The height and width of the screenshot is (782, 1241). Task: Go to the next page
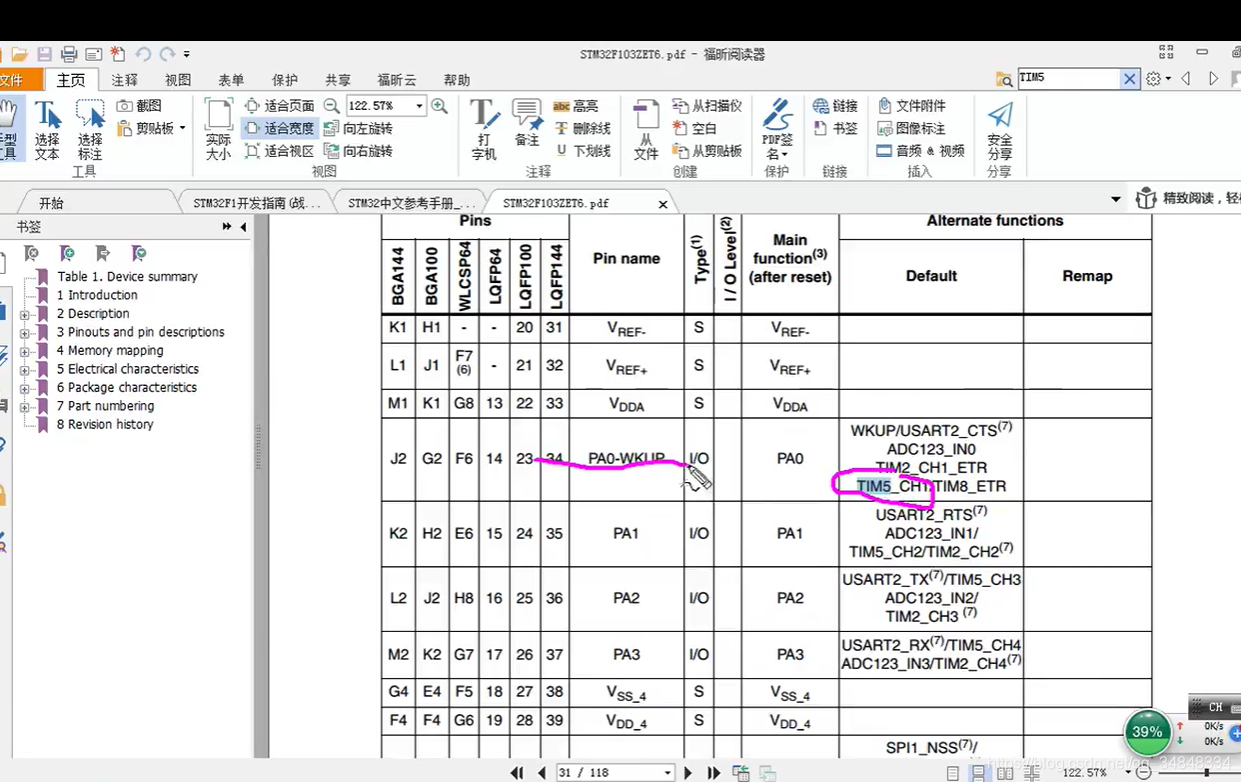pos(688,773)
